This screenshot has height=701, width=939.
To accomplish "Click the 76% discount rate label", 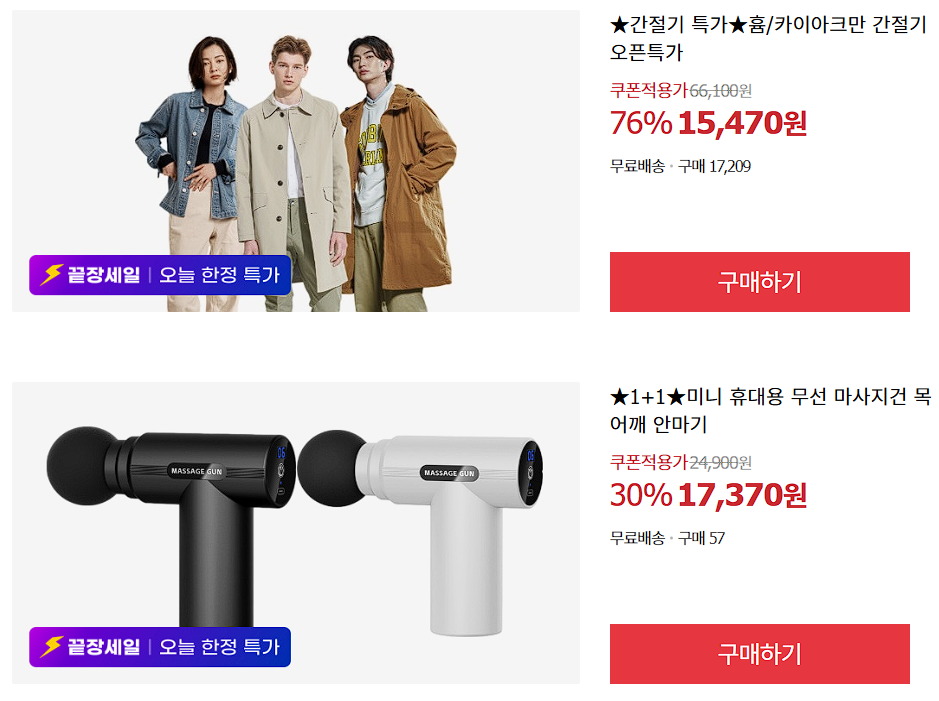I will pyautogui.click(x=641, y=123).
